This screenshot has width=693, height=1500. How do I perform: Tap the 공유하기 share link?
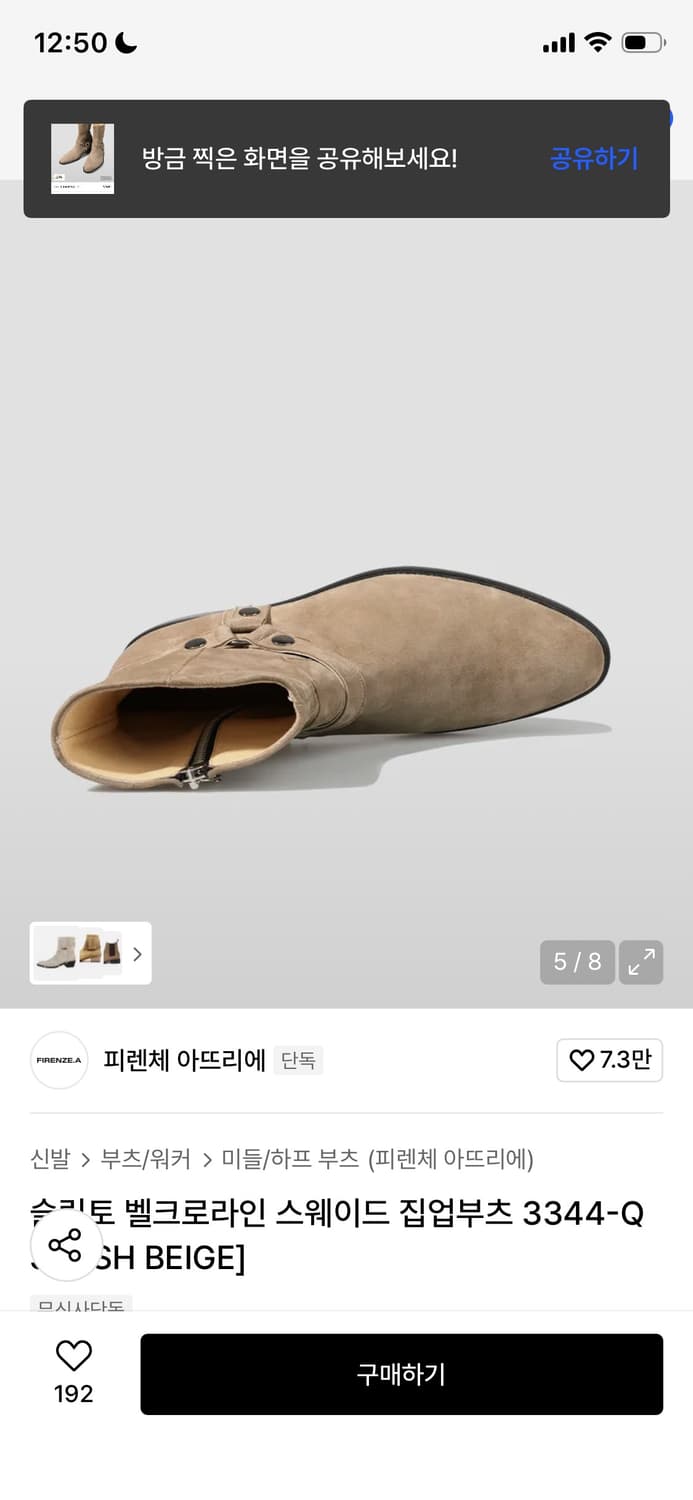pyautogui.click(x=593, y=158)
